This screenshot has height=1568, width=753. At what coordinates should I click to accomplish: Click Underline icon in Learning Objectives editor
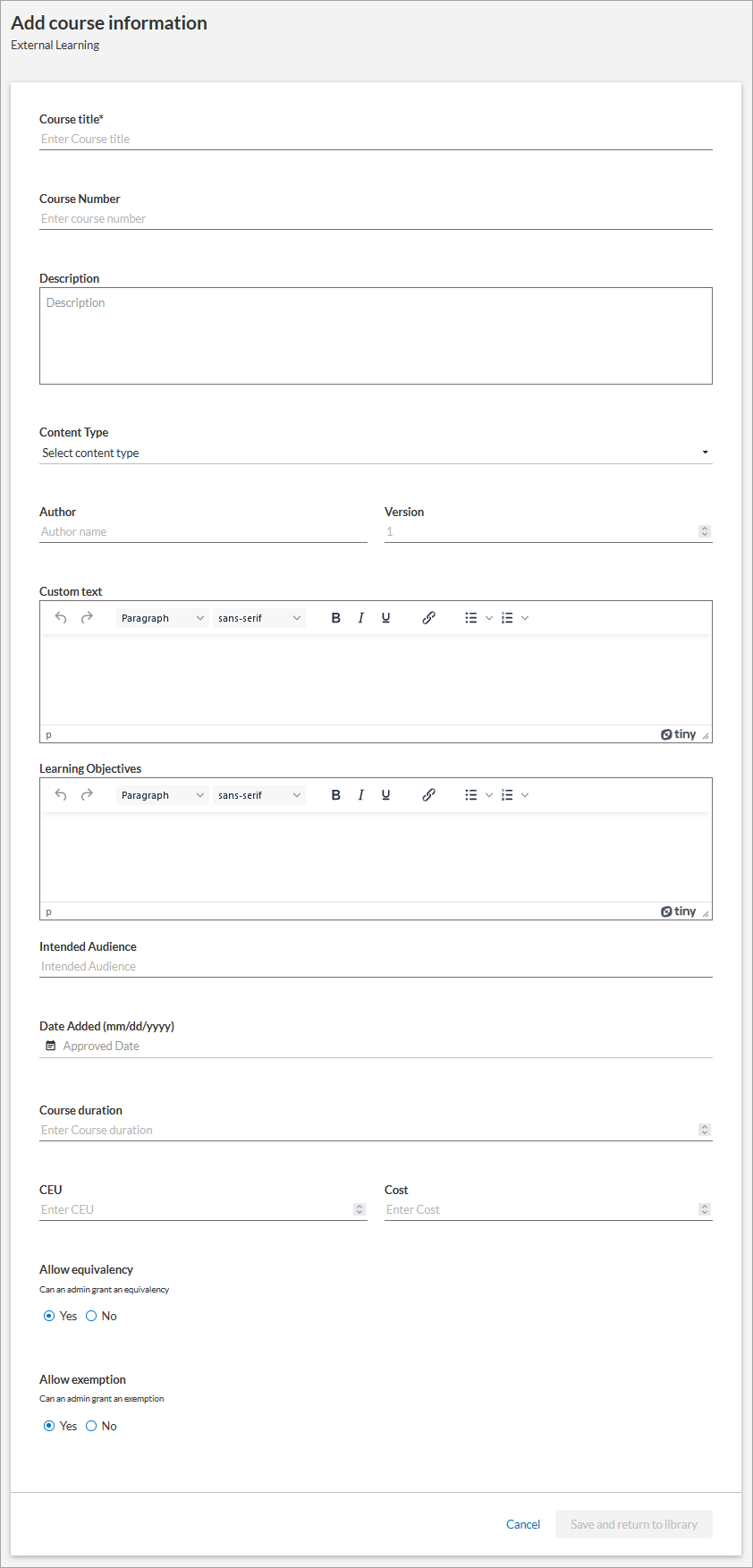point(386,795)
